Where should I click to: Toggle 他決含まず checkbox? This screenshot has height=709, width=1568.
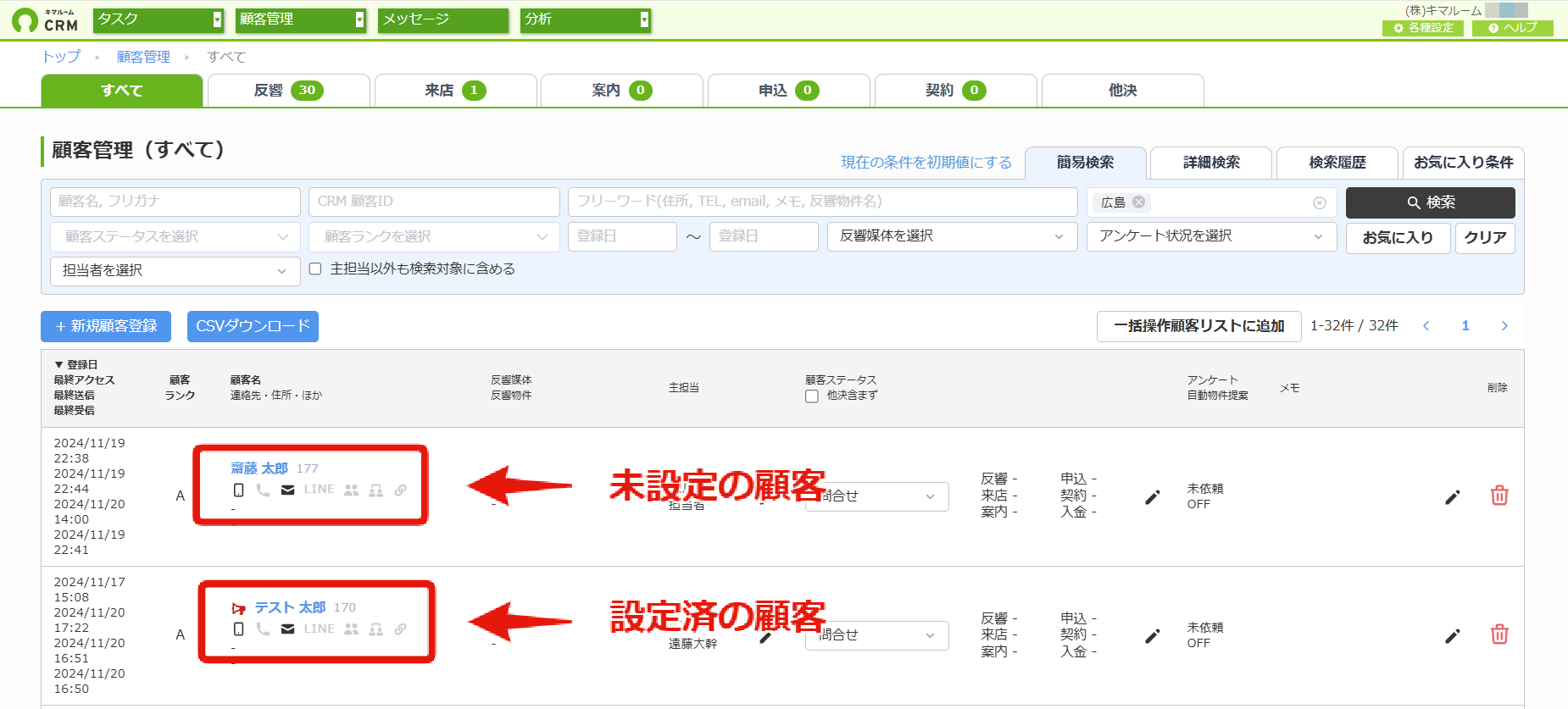coord(812,396)
